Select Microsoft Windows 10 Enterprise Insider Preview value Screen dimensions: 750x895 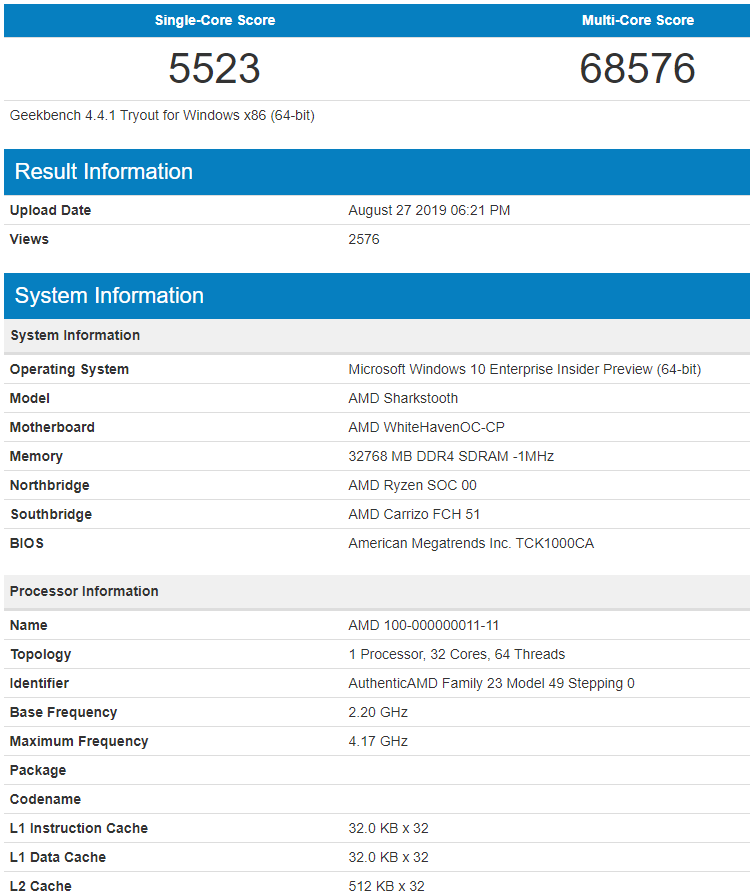525,369
